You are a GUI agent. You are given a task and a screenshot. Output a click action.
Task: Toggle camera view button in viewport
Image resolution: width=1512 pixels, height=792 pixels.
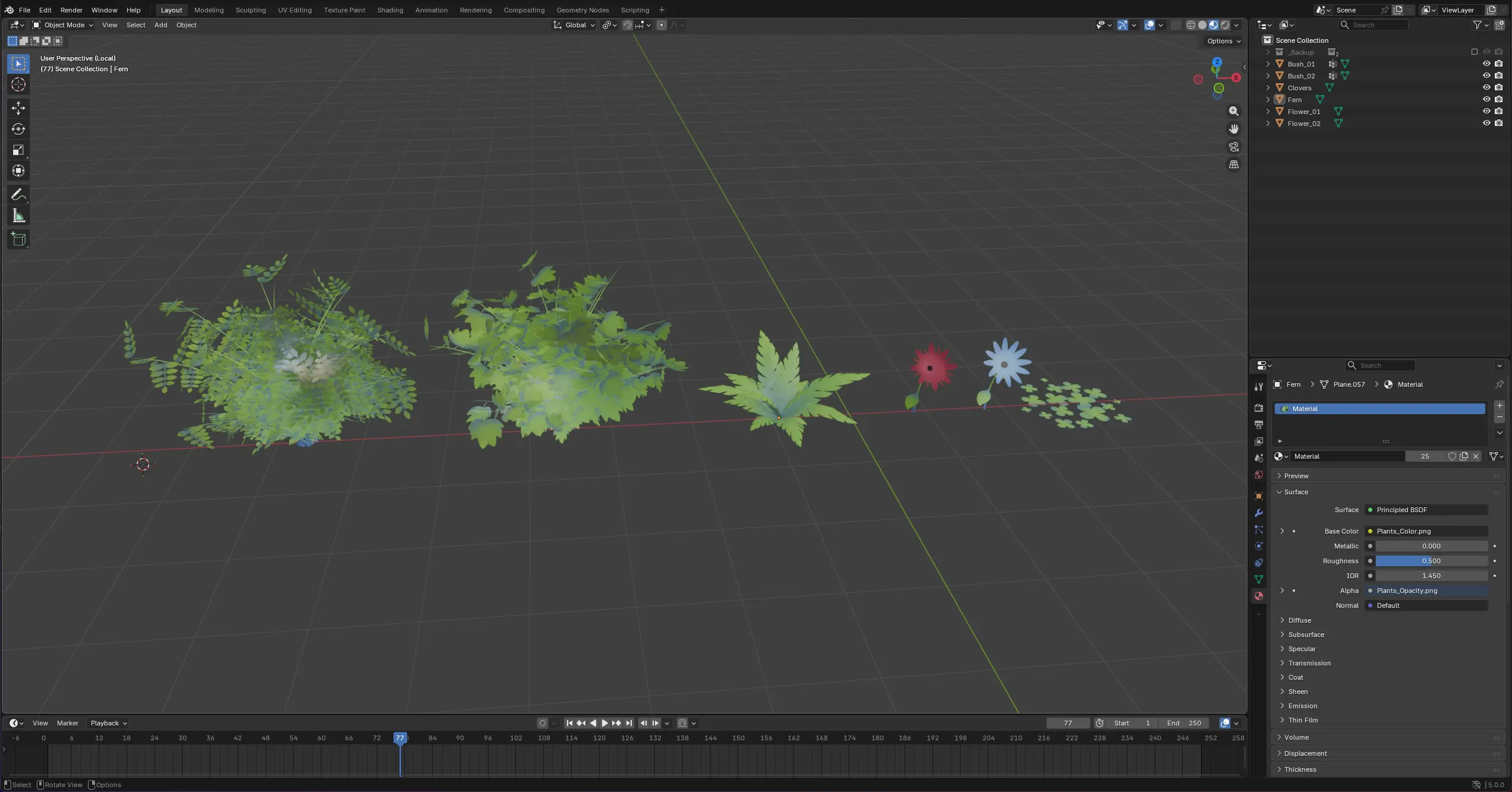(x=1234, y=147)
